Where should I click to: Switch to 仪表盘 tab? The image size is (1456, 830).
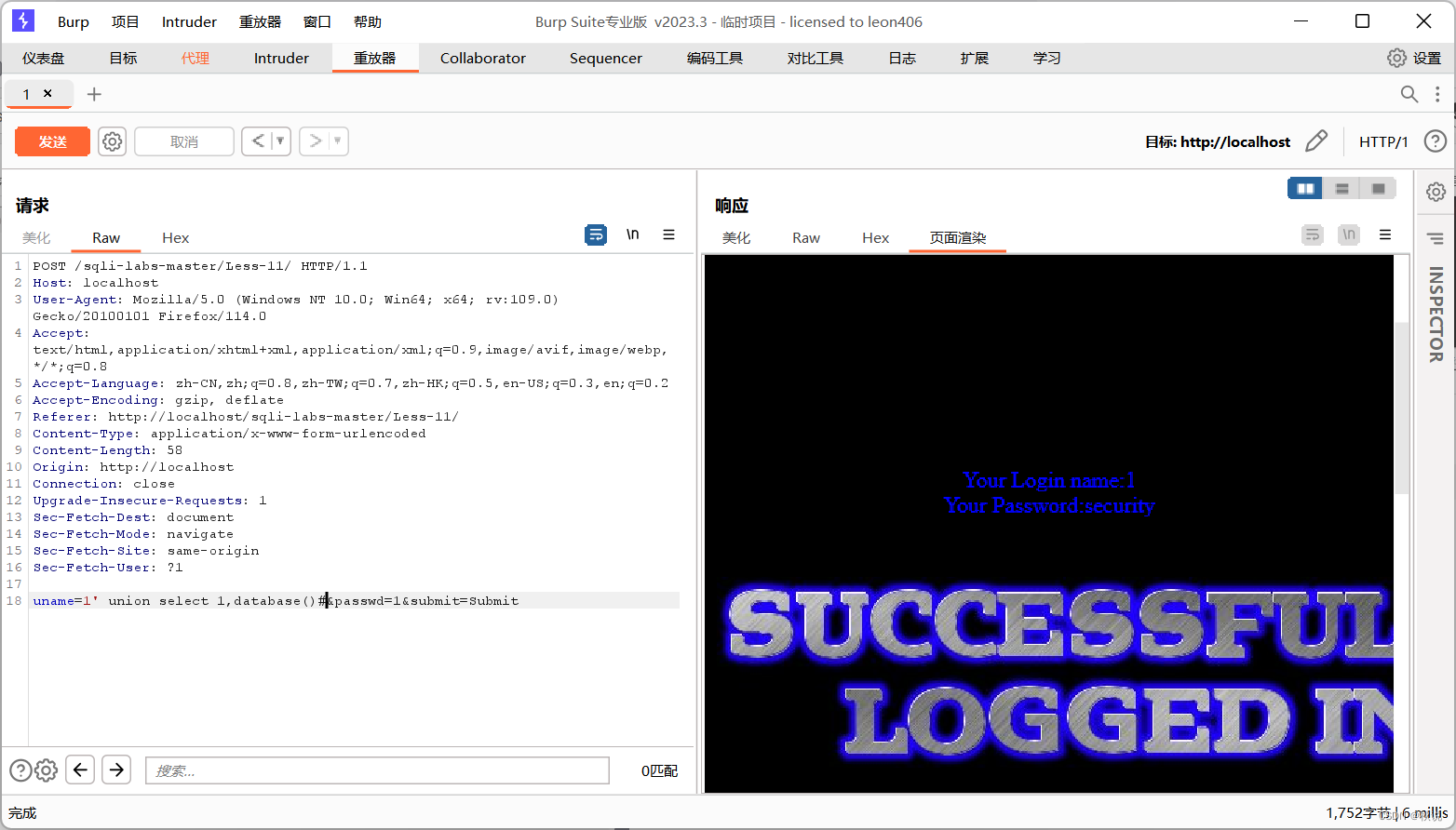pyautogui.click(x=44, y=58)
